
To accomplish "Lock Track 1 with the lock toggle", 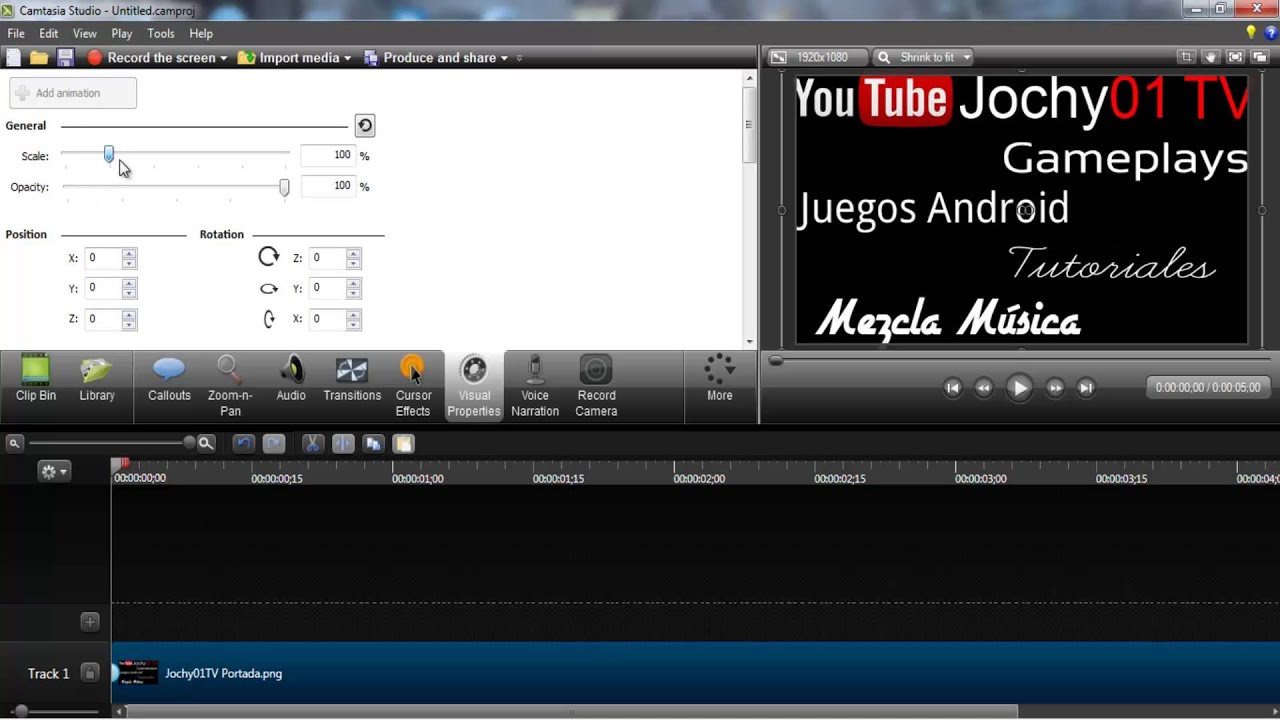I will tap(90, 673).
